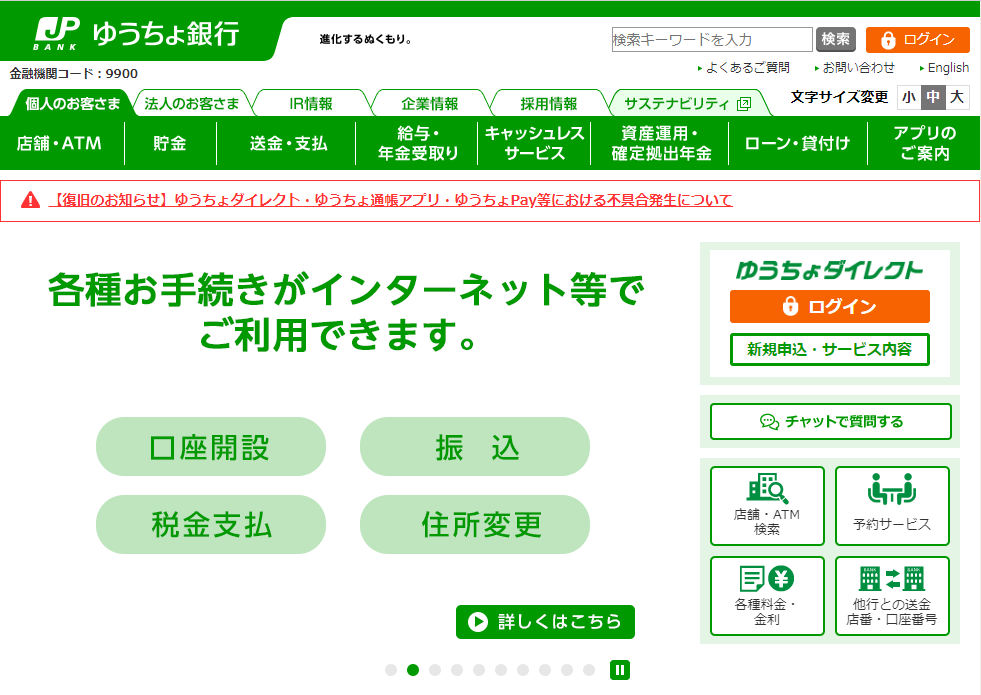Screen dimensions: 981x695
Task: Click ゆうちょダイレクト ログイン orange button
Action: point(830,307)
